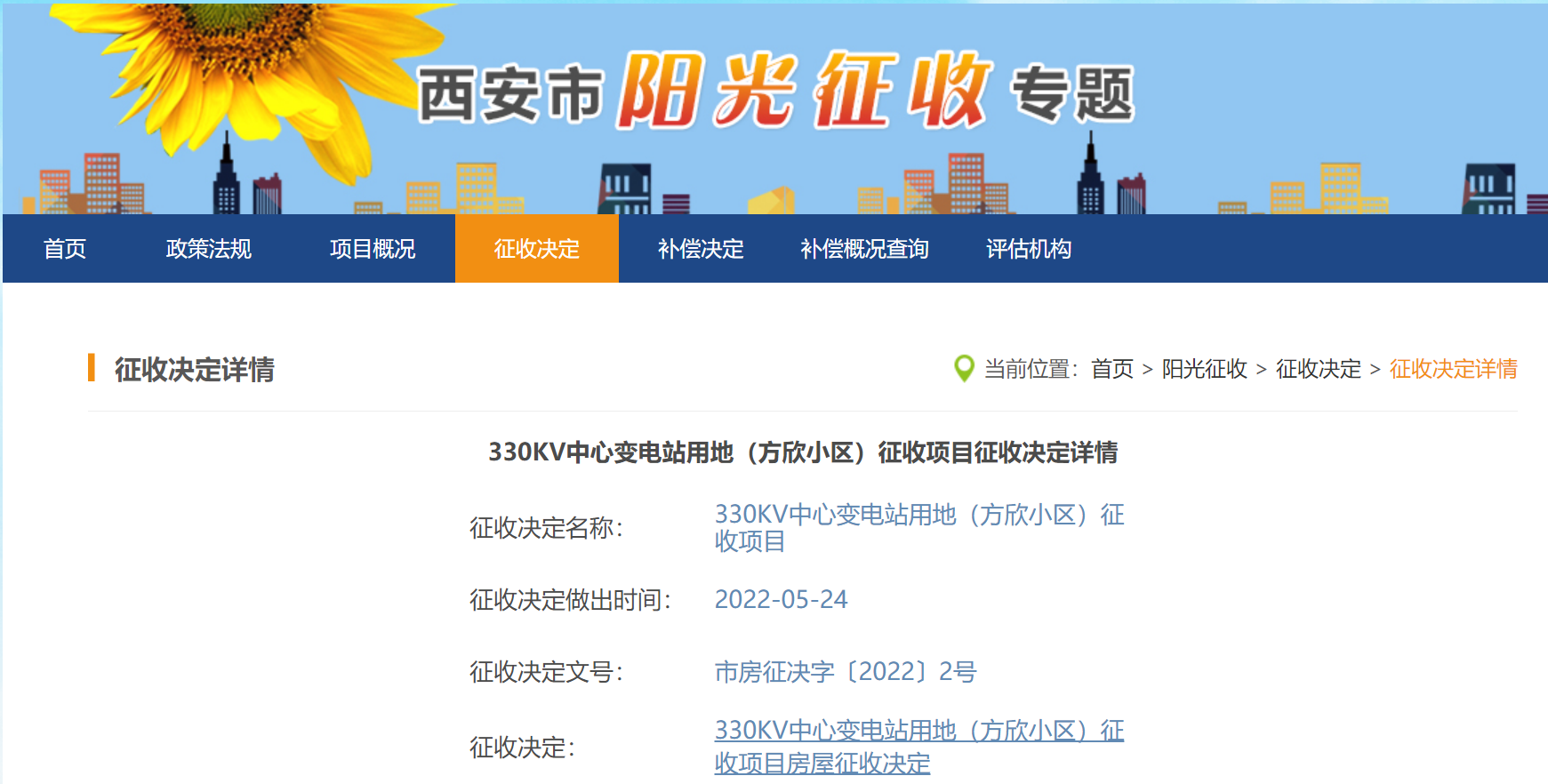Click the orange 征收决定详情 breadcrumb item
The height and width of the screenshot is (784, 1548).
pos(1453,369)
